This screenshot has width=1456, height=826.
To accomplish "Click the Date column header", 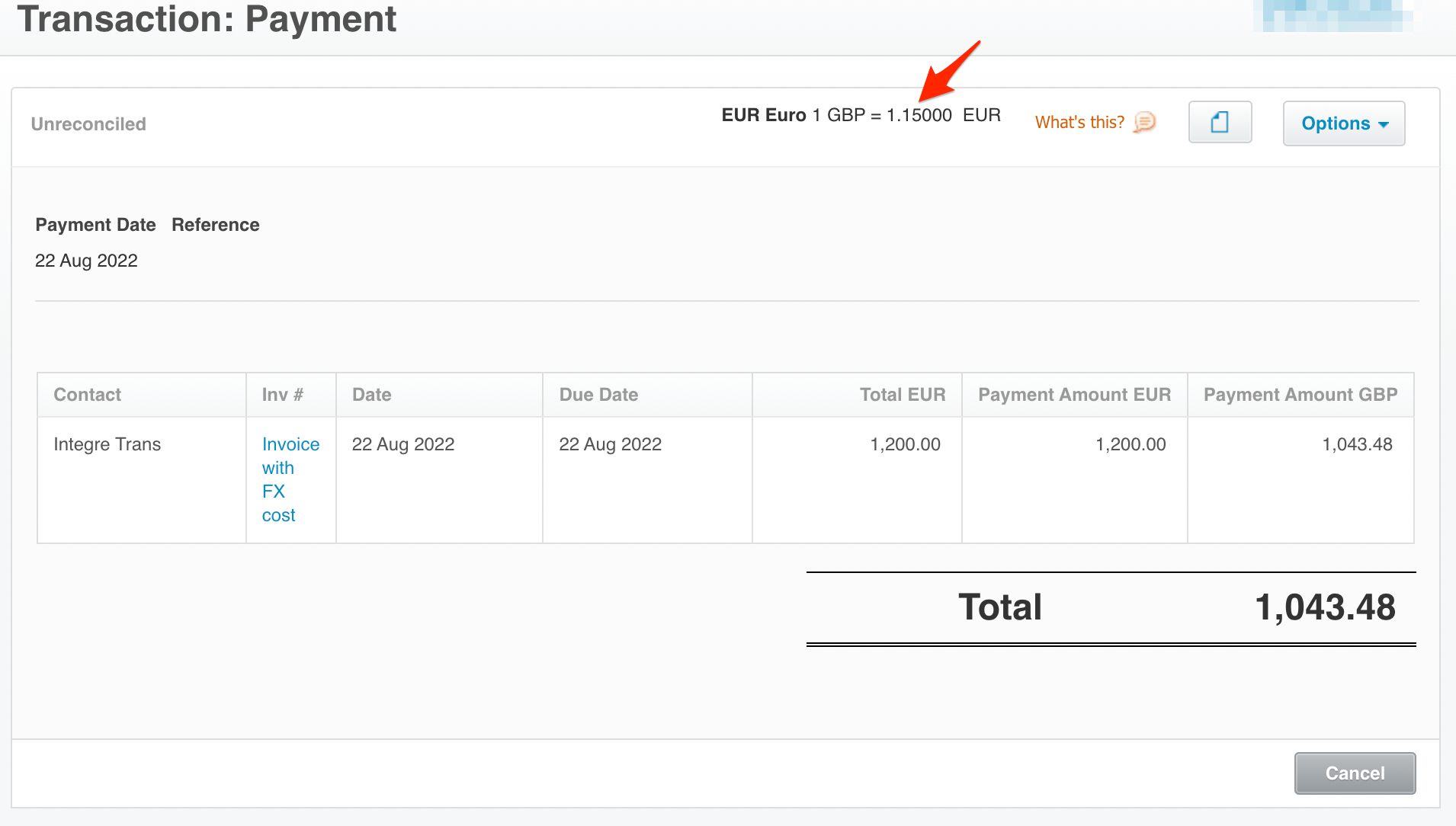I will pyautogui.click(x=371, y=394).
